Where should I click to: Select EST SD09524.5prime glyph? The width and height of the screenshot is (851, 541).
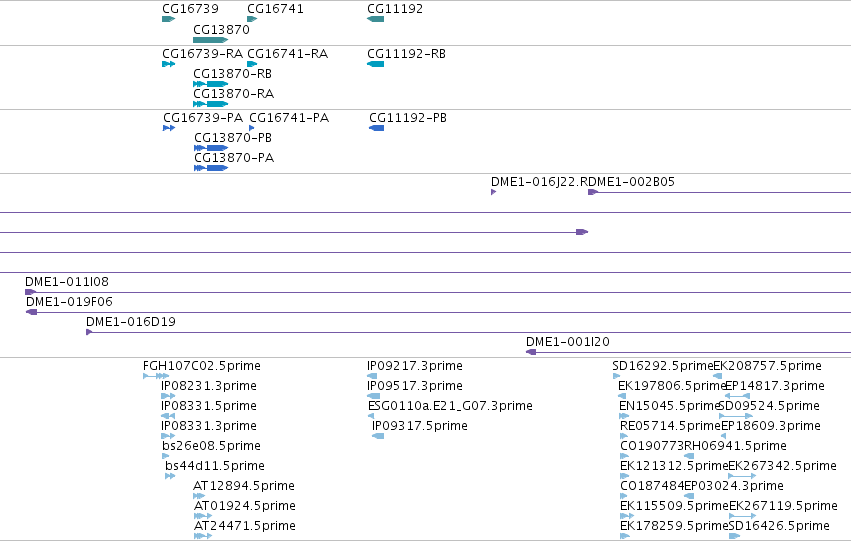(x=735, y=416)
